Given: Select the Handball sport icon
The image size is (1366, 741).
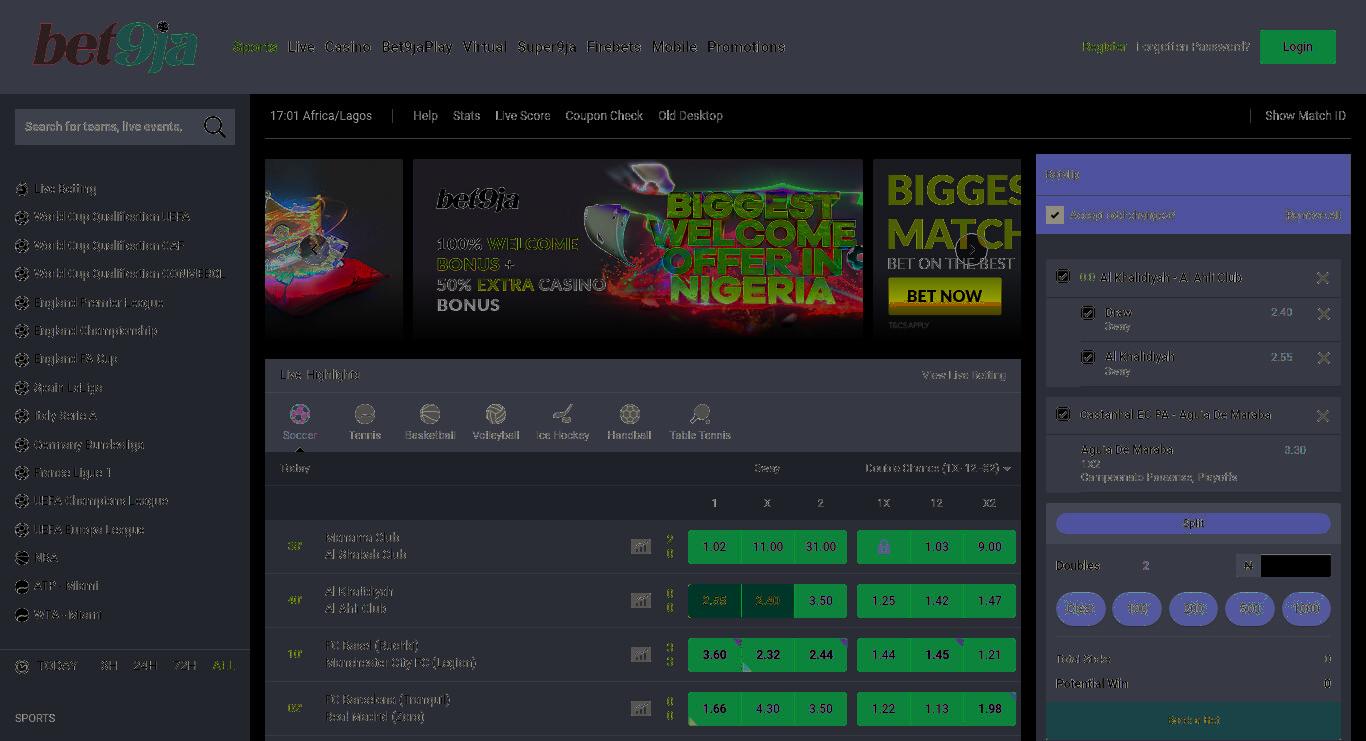Looking at the screenshot, I should (629, 414).
